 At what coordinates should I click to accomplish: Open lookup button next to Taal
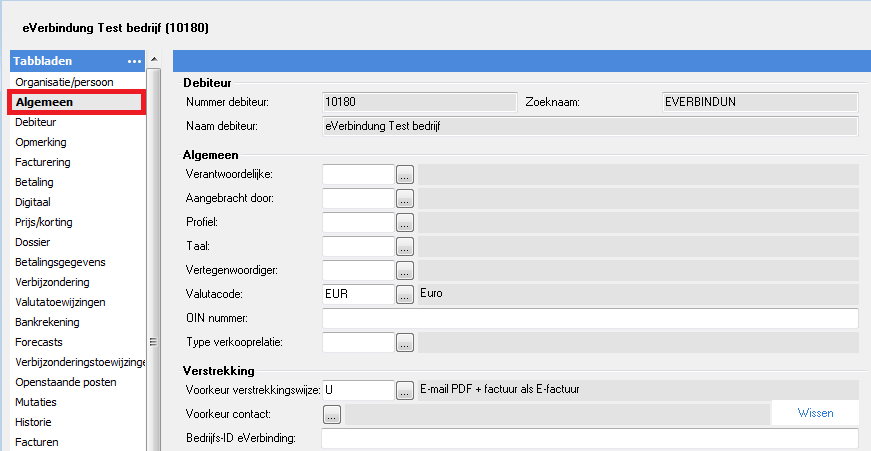pos(405,246)
